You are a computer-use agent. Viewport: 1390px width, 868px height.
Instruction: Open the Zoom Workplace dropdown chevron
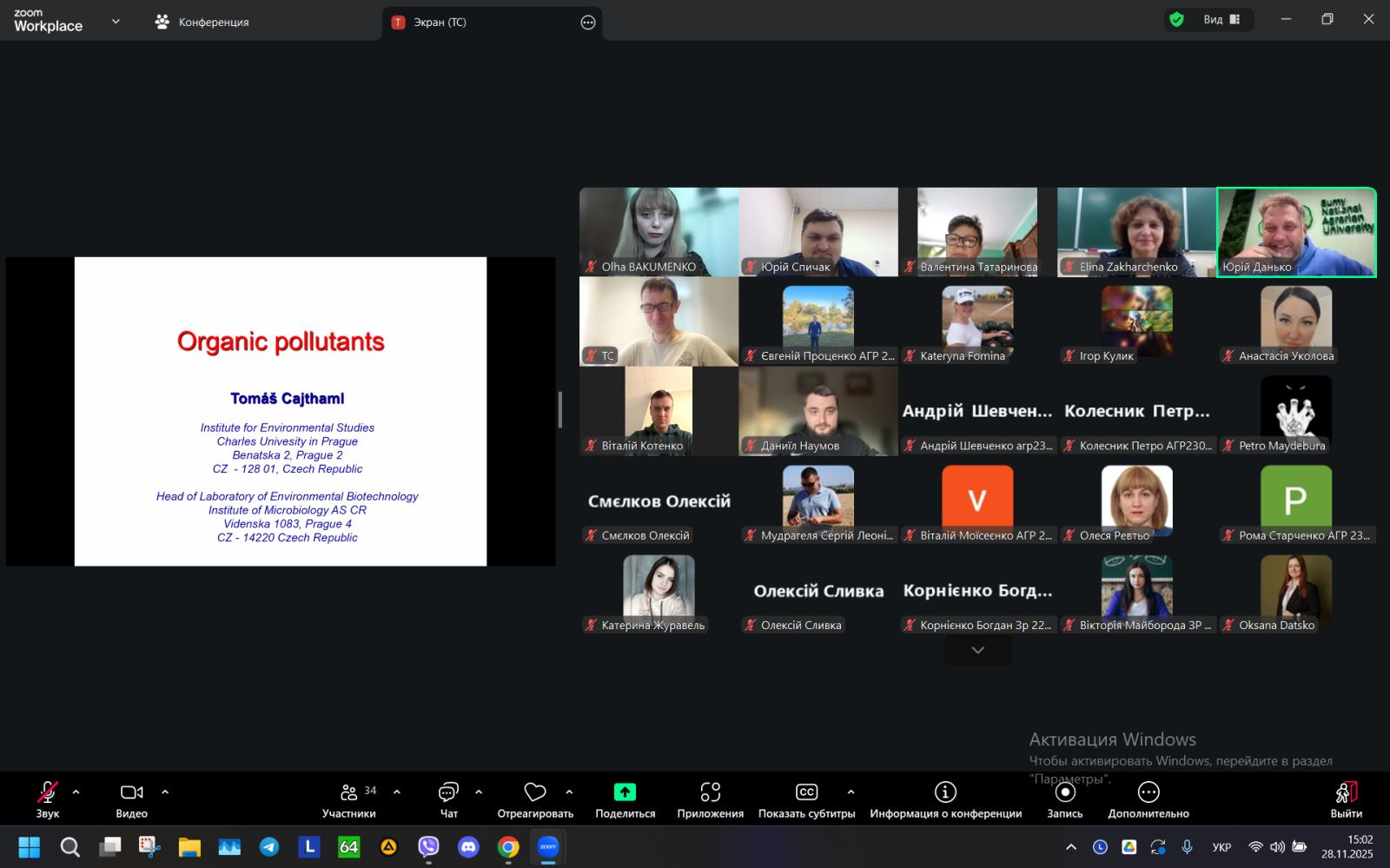click(x=116, y=22)
